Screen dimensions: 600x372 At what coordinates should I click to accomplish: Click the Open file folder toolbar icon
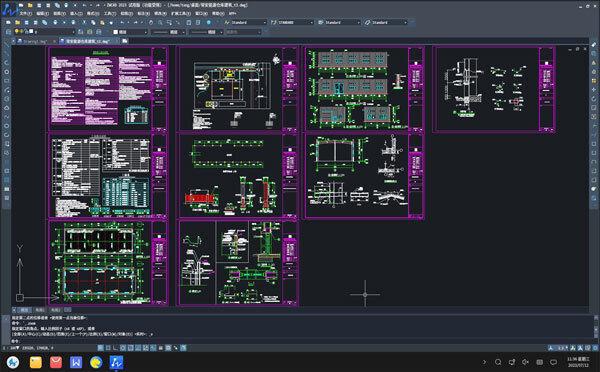pyautogui.click(x=18, y=22)
